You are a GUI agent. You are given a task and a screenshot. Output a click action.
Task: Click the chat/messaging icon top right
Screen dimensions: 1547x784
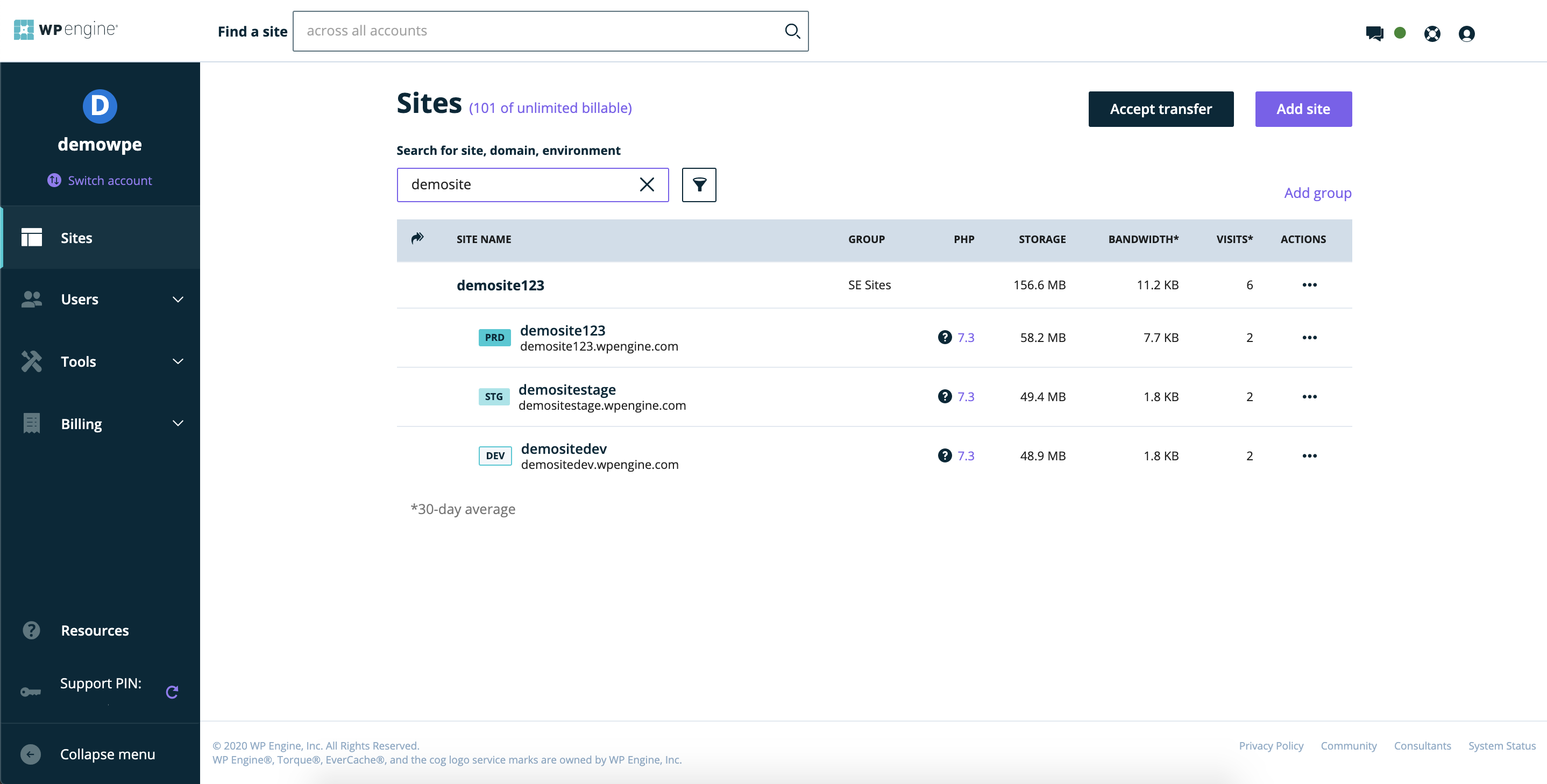tap(1375, 33)
